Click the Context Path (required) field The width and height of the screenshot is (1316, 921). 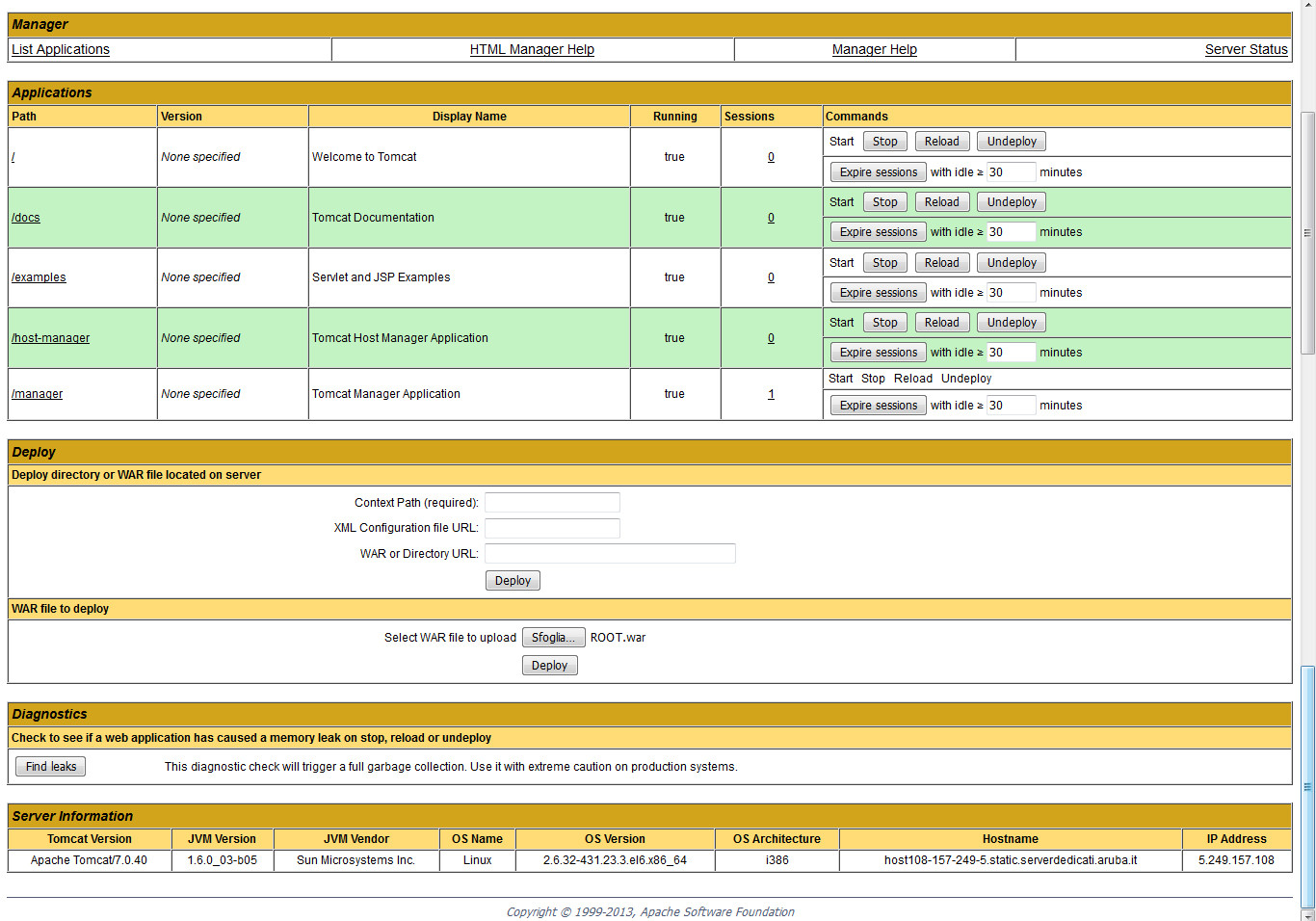click(x=552, y=503)
